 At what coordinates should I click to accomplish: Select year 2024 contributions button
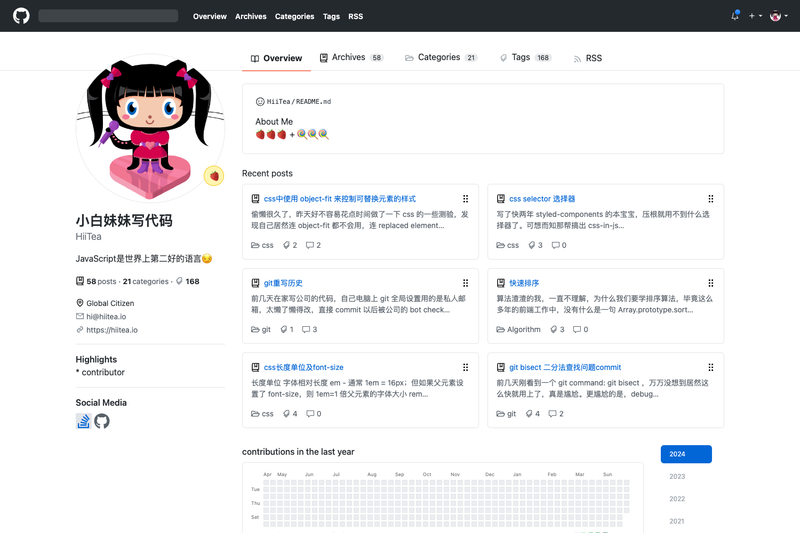pos(686,454)
